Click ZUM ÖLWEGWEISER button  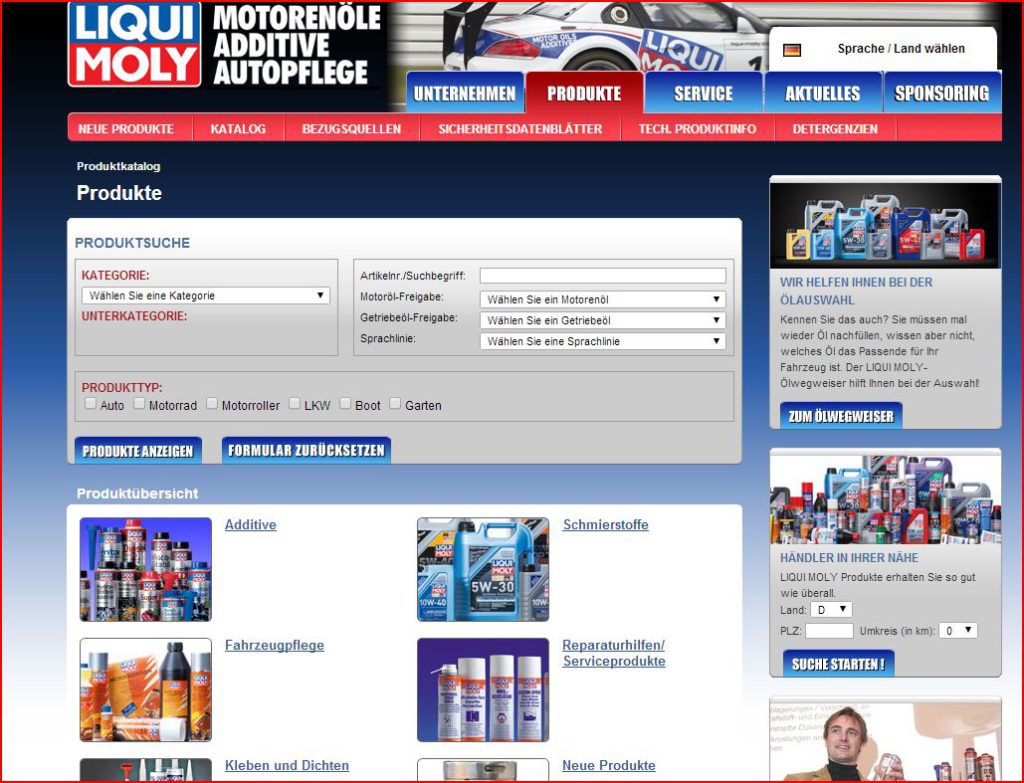point(841,416)
